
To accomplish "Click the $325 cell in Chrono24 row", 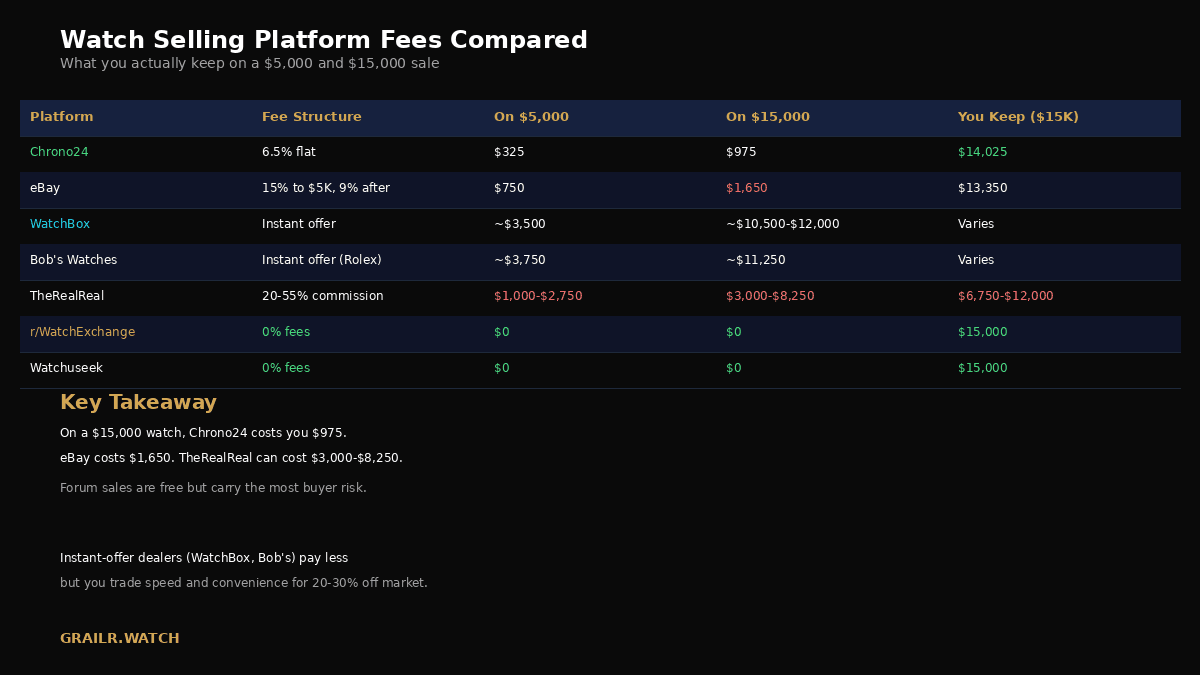I will click(x=509, y=152).
